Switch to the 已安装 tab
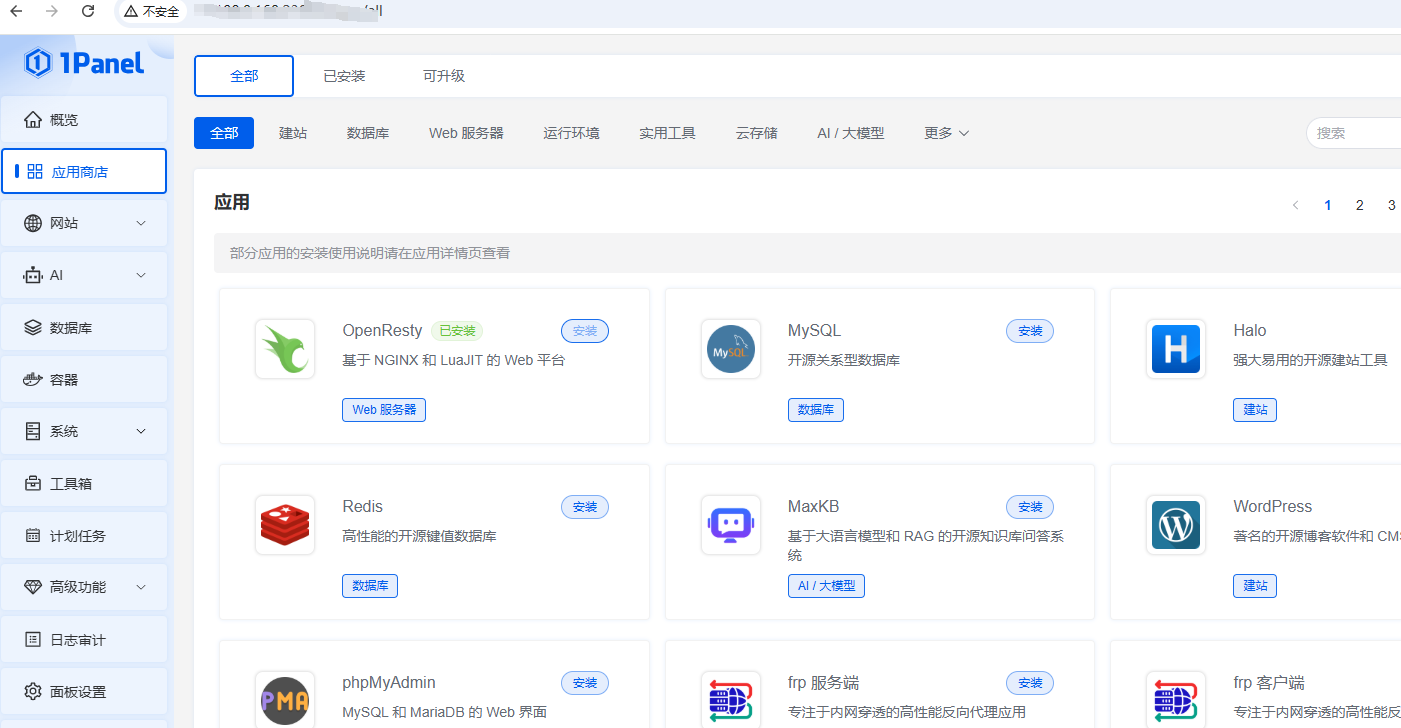The height and width of the screenshot is (728, 1401). [x=344, y=75]
